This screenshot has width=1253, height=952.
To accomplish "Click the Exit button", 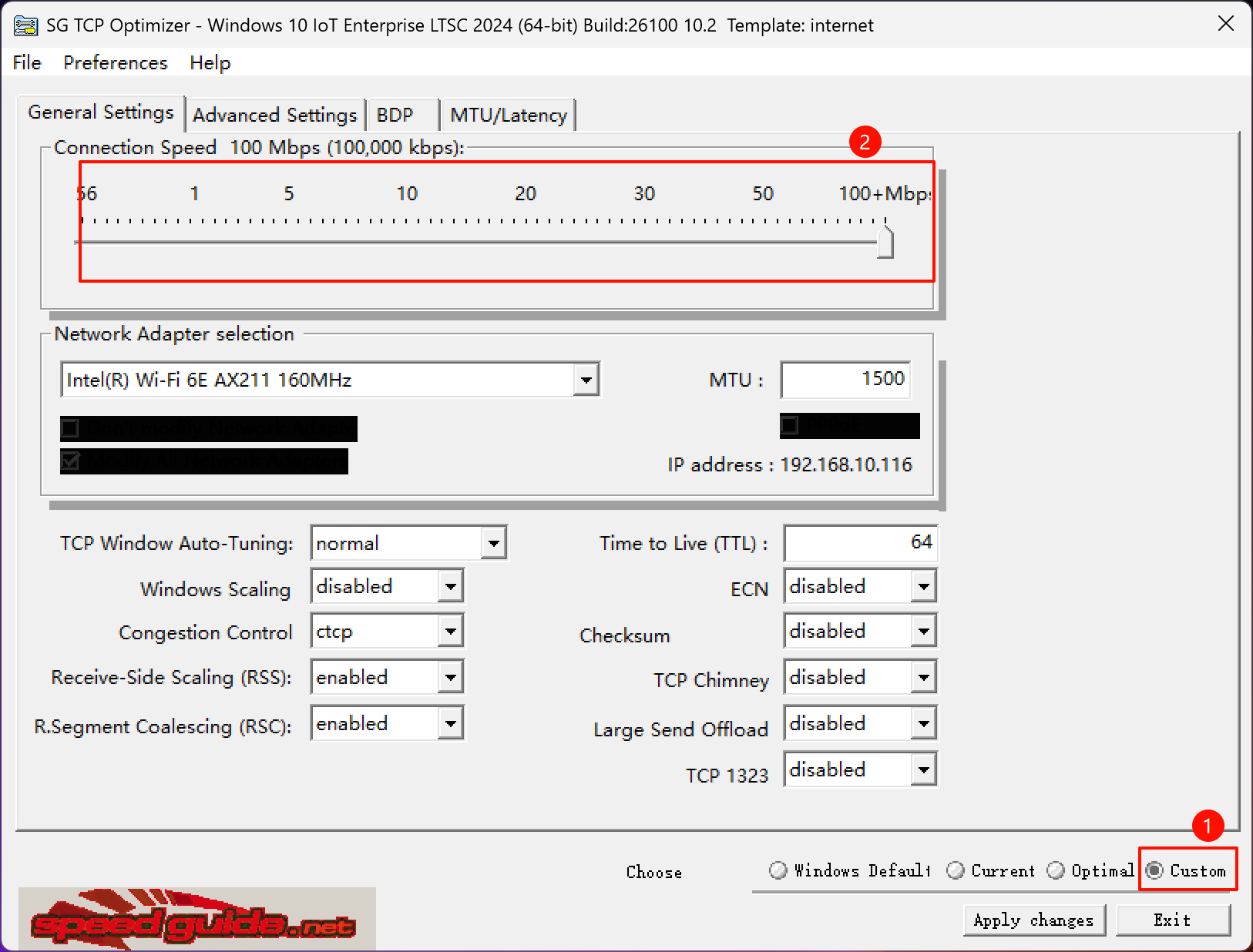I will tap(1172, 920).
